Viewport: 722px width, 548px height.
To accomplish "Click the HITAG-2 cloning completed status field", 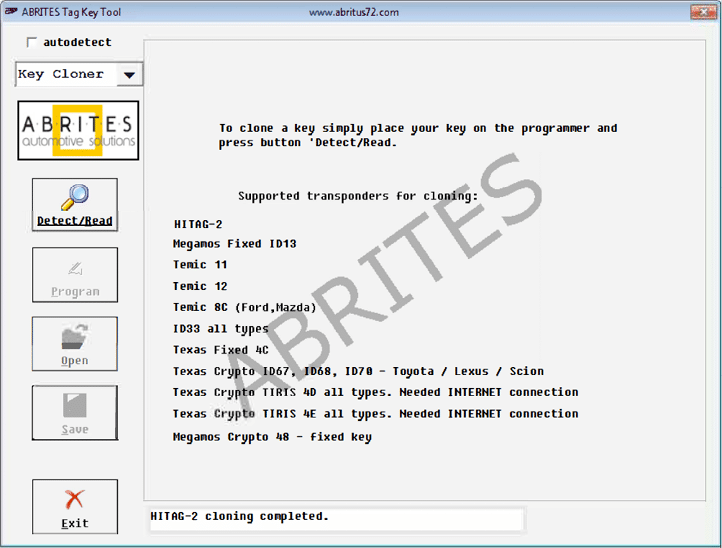I will tap(335, 518).
